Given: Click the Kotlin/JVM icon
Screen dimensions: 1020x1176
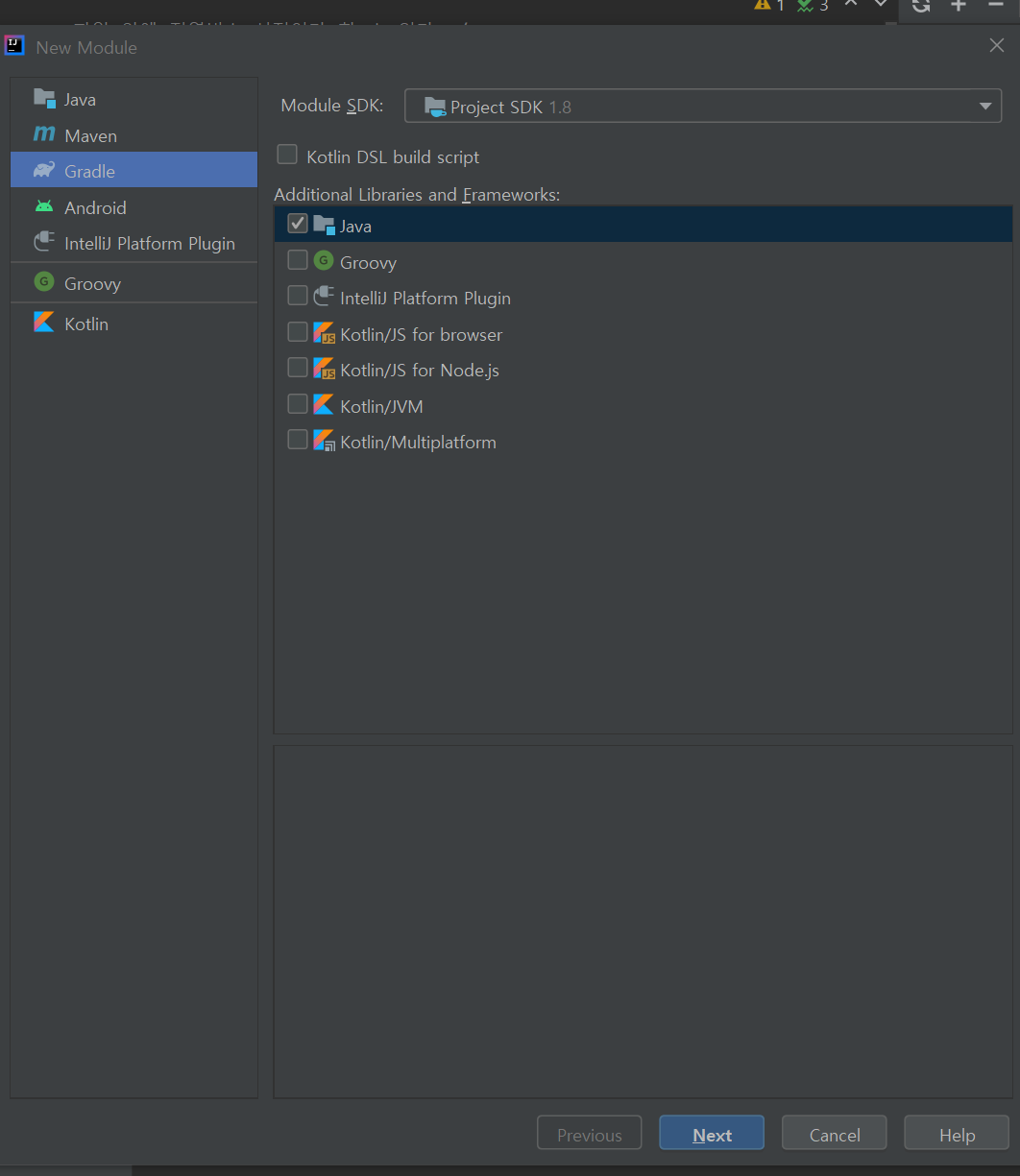Looking at the screenshot, I should pos(324,404).
